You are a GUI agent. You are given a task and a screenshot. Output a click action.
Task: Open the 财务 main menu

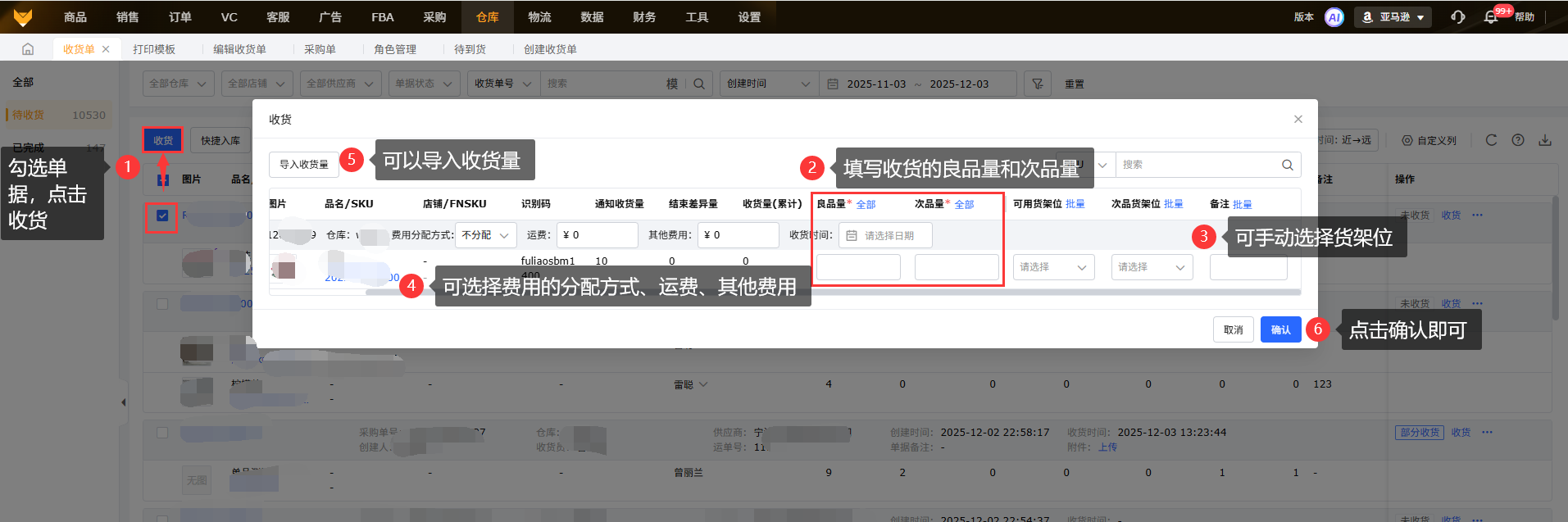644,17
